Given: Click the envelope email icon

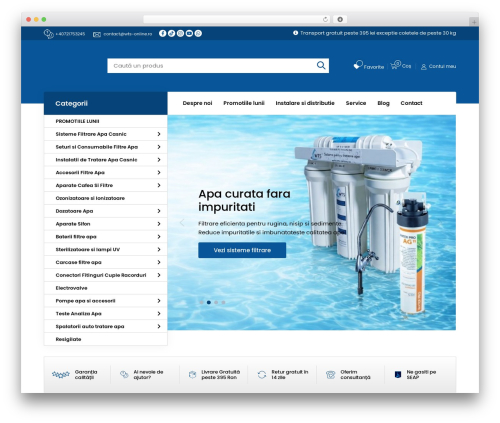Looking at the screenshot, I should pyautogui.click(x=97, y=34).
